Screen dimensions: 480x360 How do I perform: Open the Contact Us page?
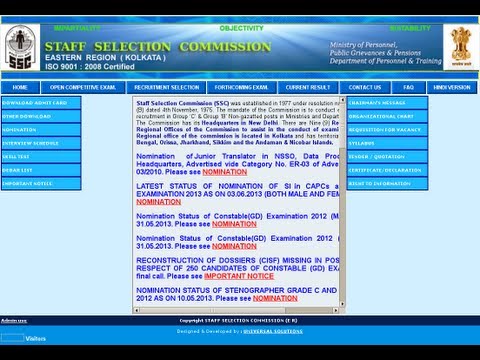pos(365,88)
